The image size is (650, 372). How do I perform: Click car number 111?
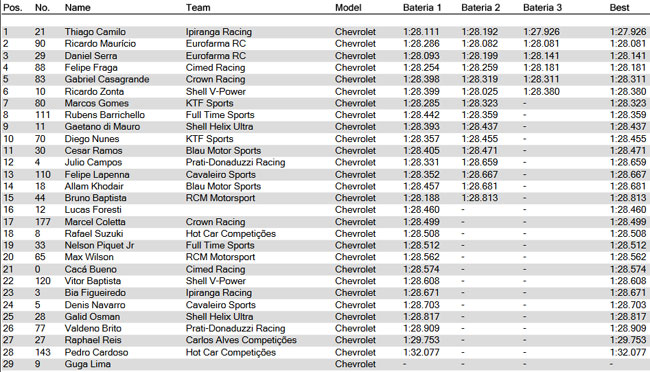click(42, 115)
